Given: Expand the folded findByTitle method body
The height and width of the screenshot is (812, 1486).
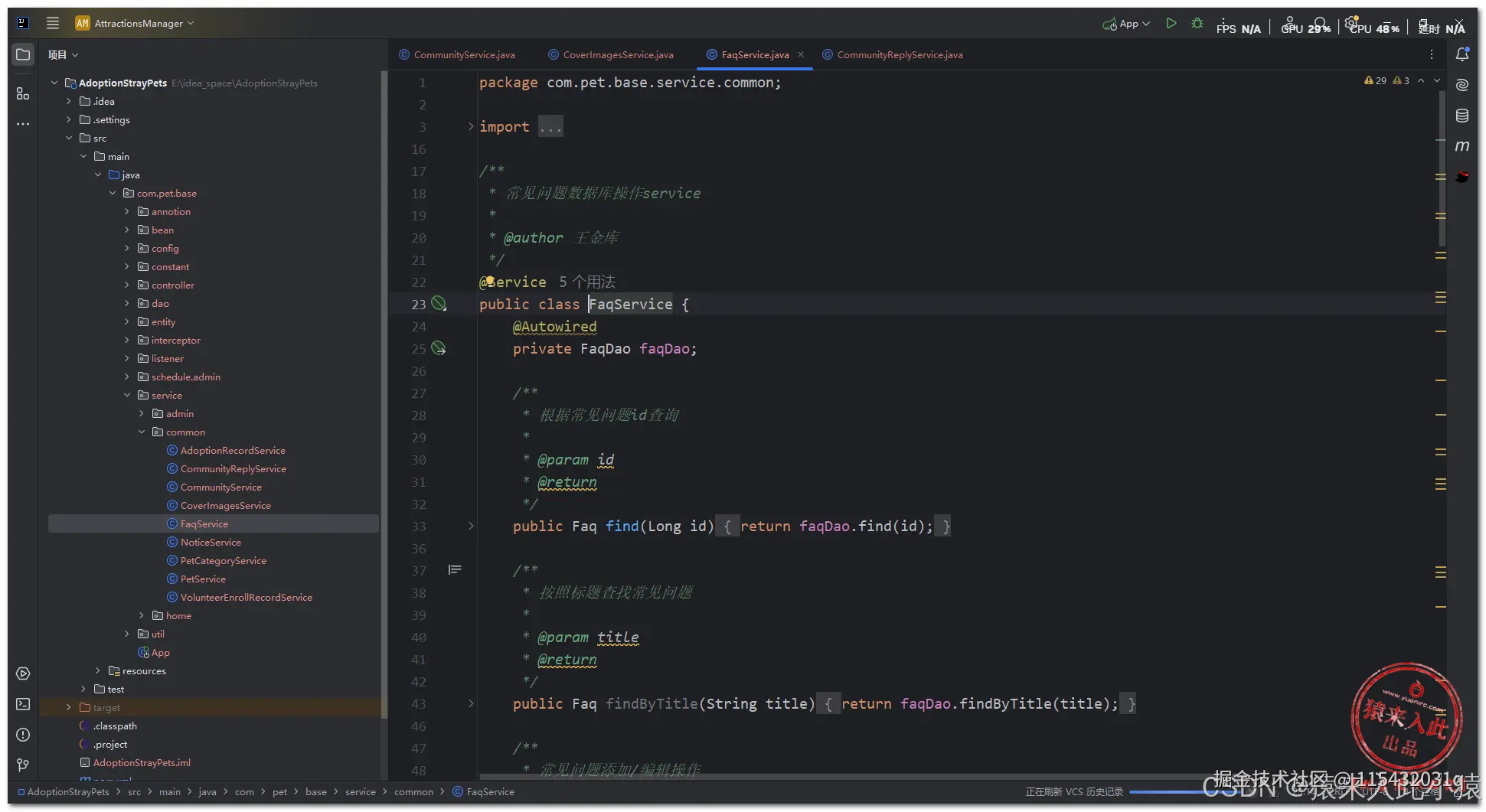Looking at the screenshot, I should 471,703.
